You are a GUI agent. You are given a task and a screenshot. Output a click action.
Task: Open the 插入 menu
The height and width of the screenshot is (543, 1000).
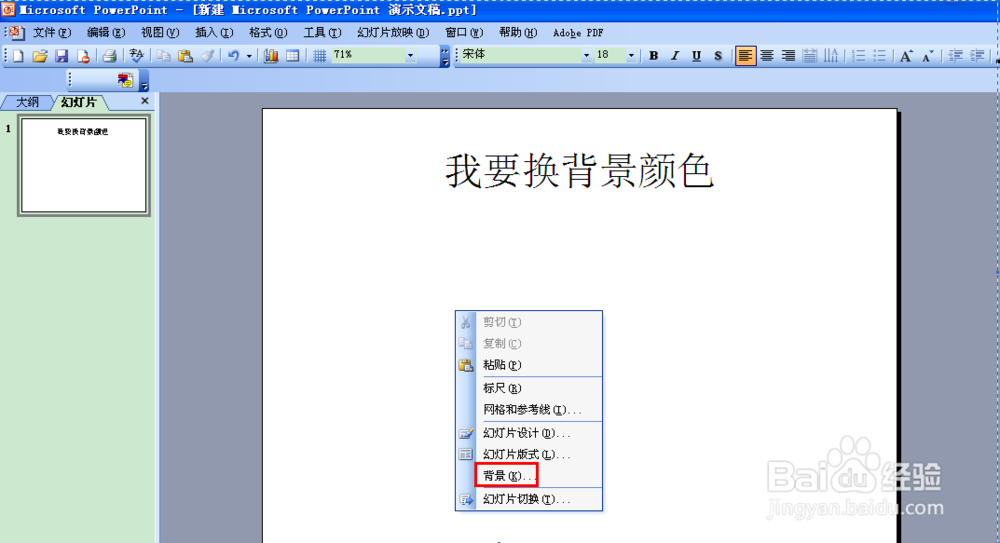click(214, 33)
